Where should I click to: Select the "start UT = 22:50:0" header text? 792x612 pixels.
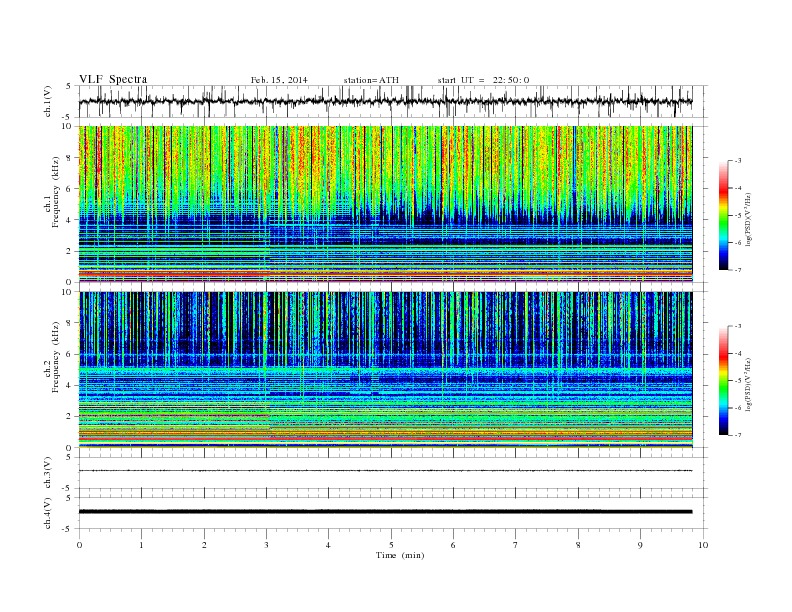pos(483,80)
